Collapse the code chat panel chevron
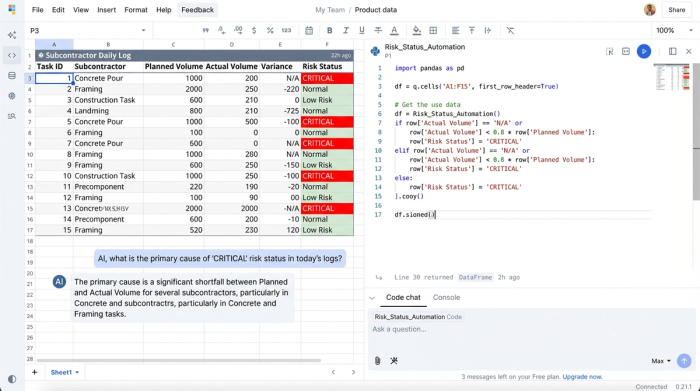This screenshot has height=391, width=700. click(x=372, y=298)
